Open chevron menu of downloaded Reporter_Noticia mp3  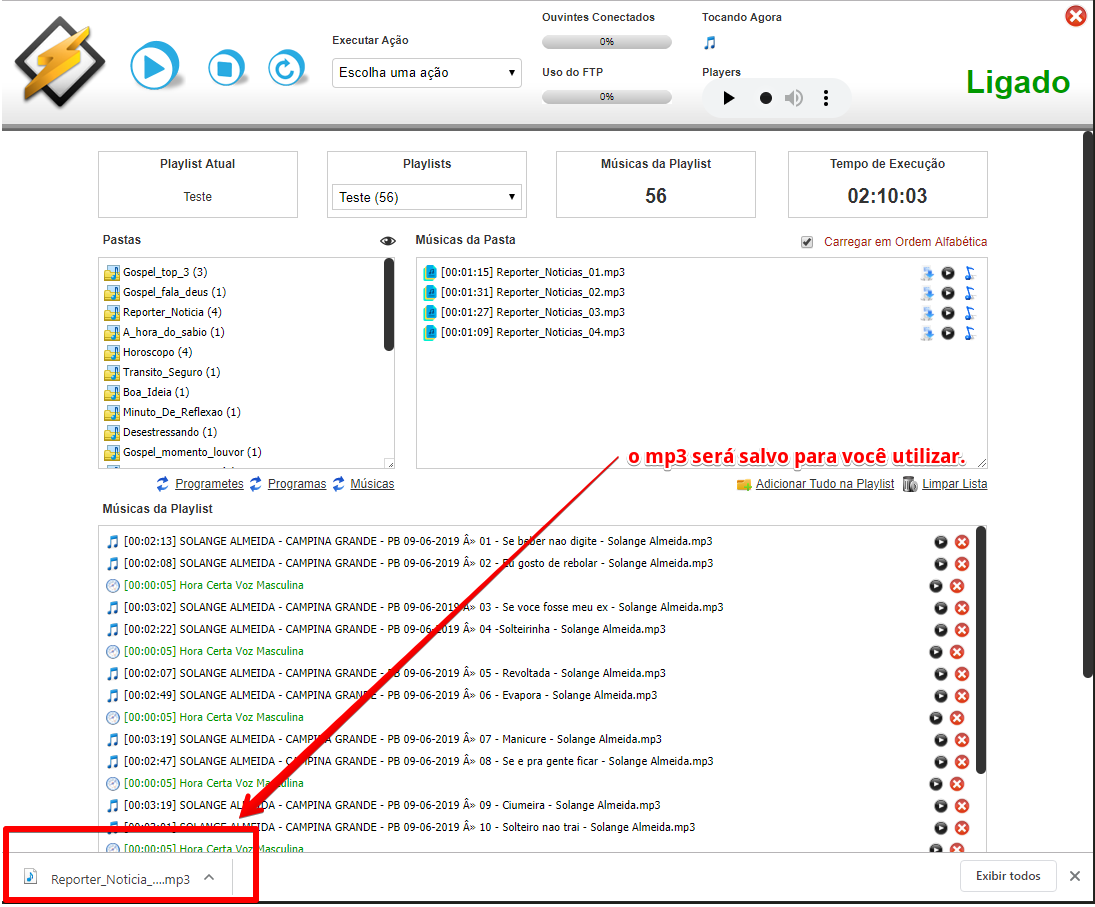[209, 877]
